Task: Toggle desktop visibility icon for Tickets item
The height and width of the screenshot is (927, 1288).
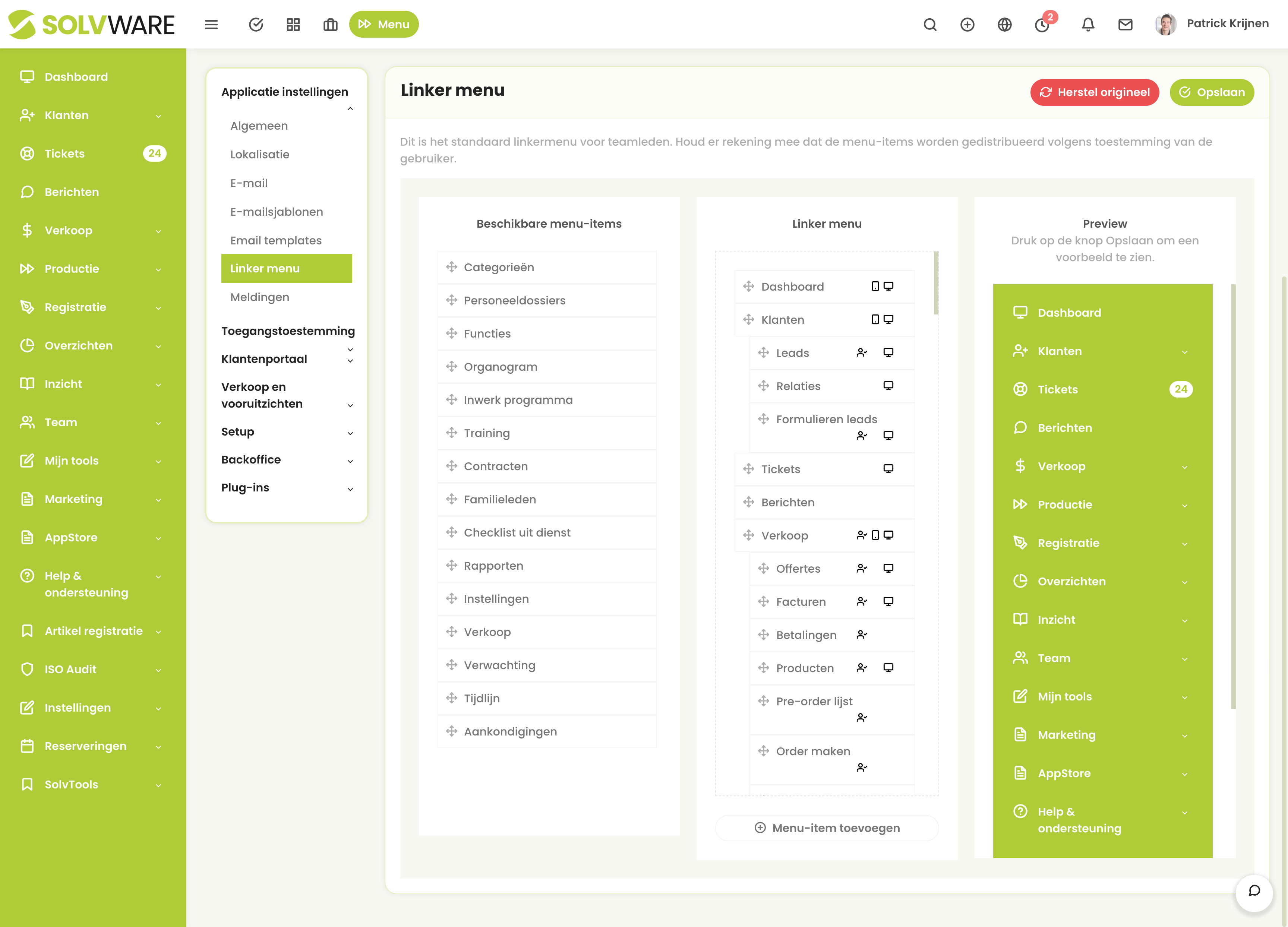Action: point(888,469)
